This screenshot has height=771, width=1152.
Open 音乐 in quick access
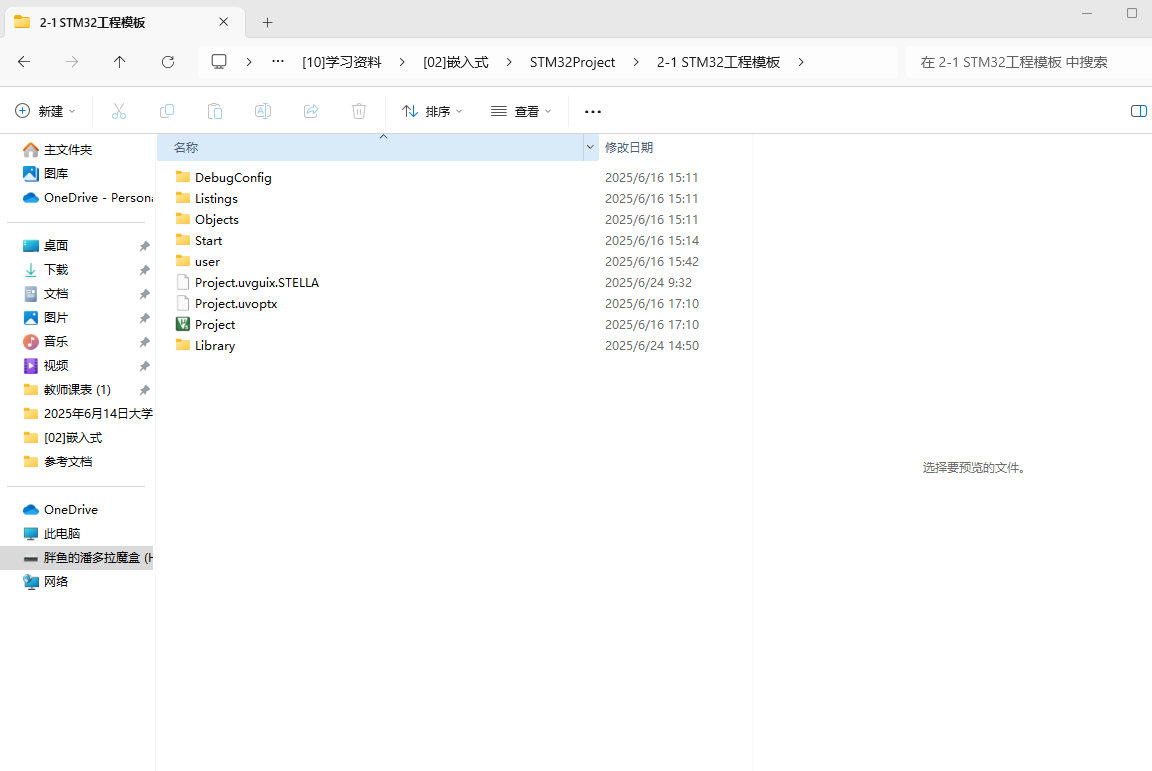coord(56,342)
